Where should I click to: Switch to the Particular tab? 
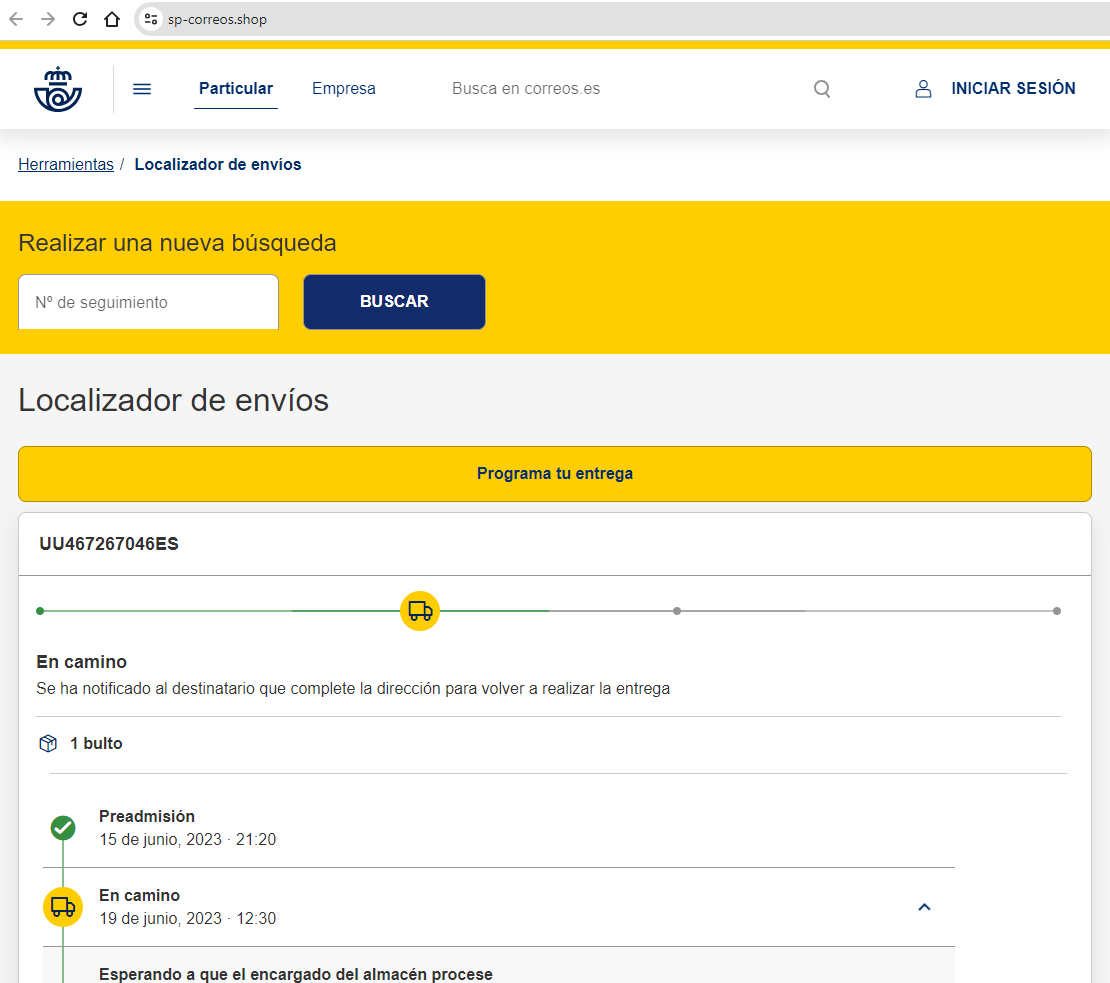tap(236, 88)
